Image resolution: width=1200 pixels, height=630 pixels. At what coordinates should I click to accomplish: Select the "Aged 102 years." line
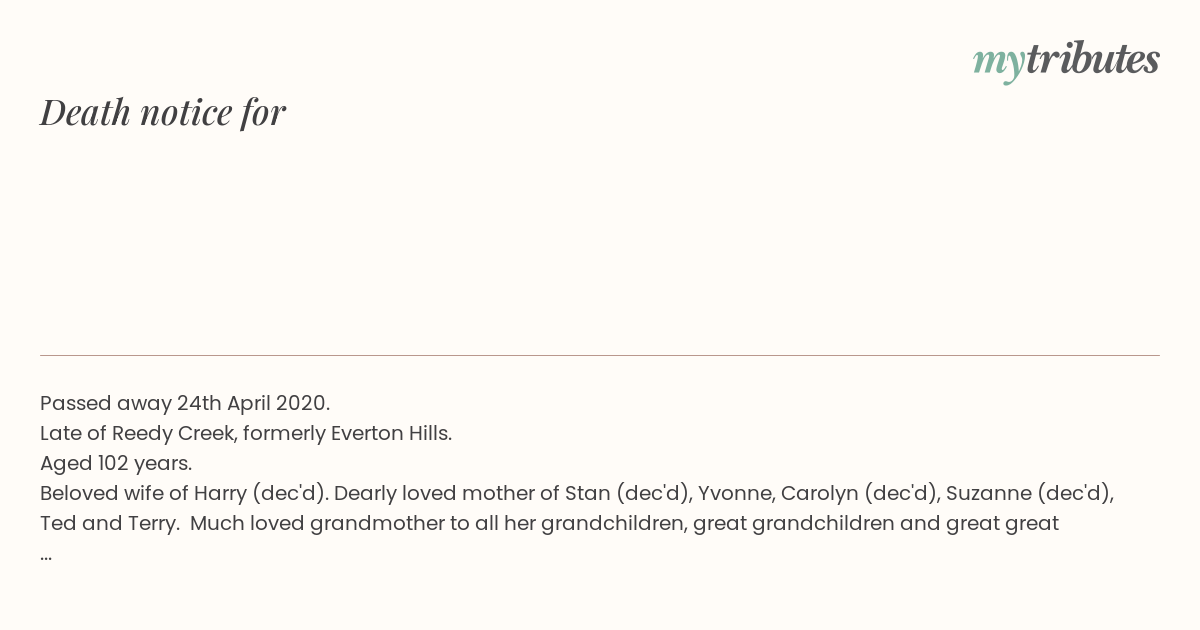(x=116, y=463)
